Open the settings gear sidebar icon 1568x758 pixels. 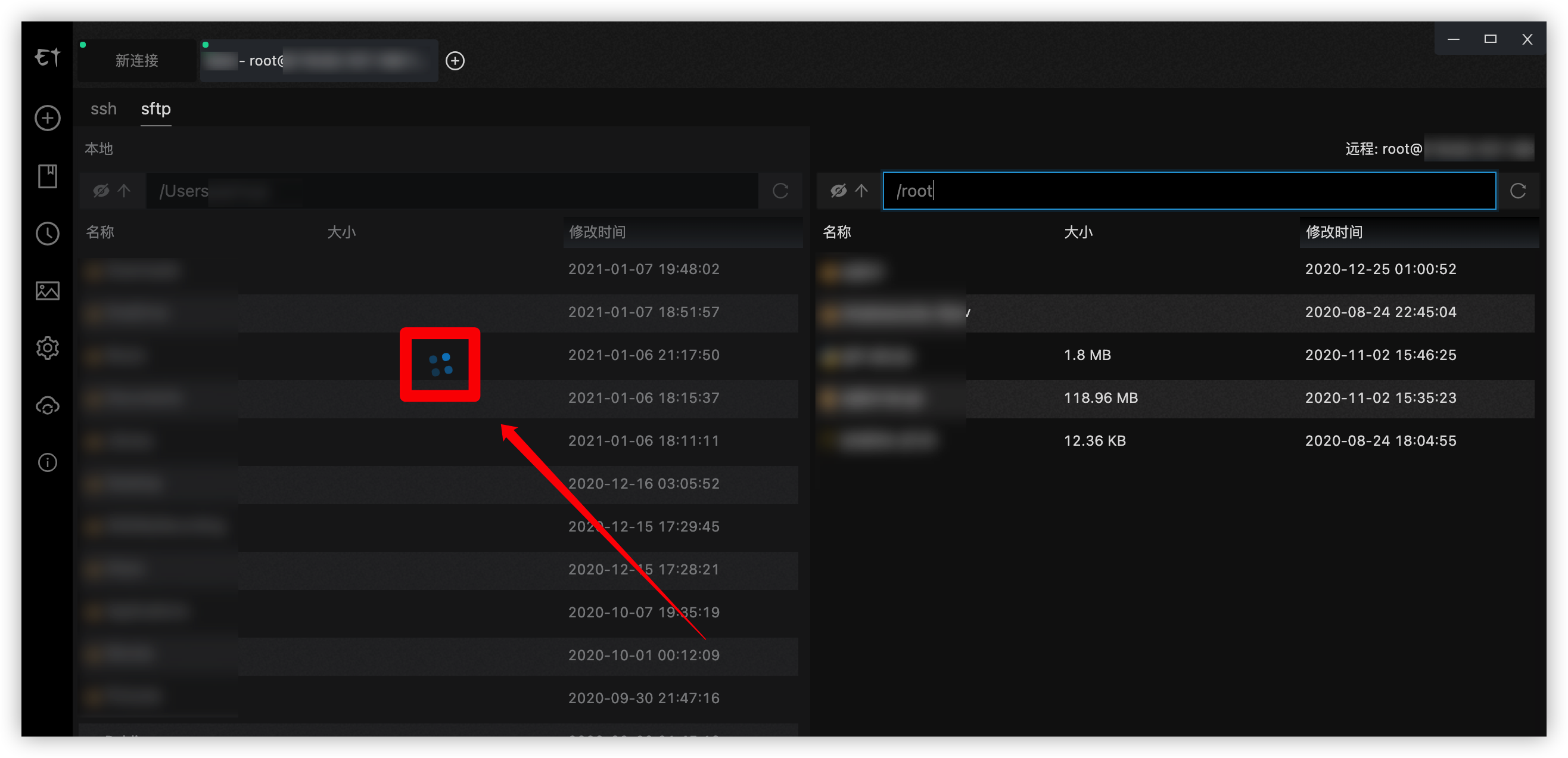pyautogui.click(x=48, y=348)
